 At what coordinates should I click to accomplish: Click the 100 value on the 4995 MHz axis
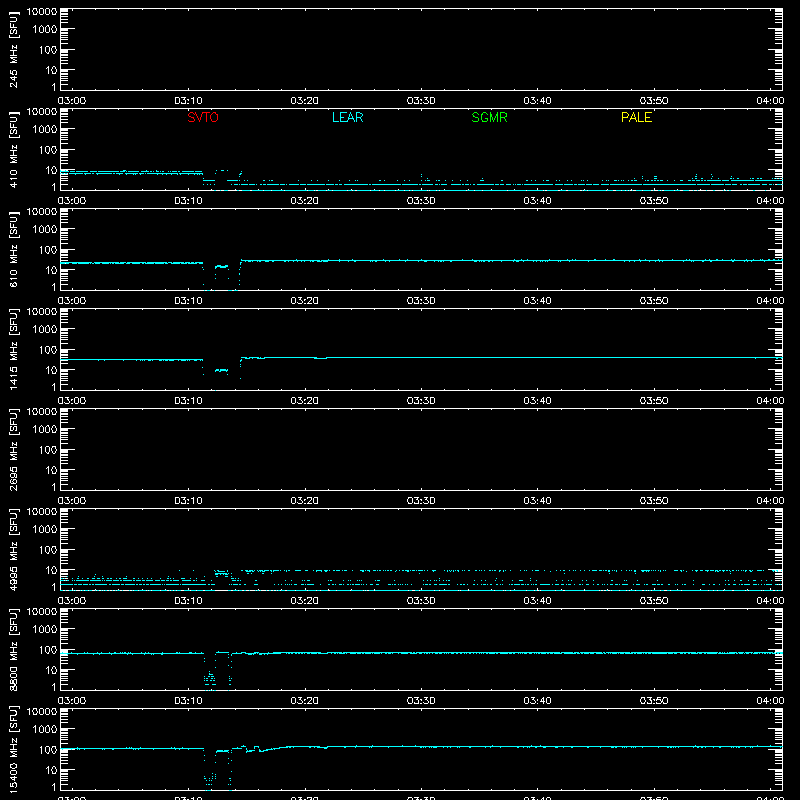pos(48,550)
